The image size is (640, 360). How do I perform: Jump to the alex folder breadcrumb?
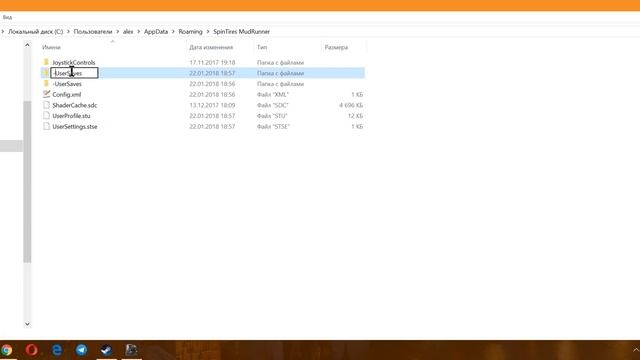[128, 31]
